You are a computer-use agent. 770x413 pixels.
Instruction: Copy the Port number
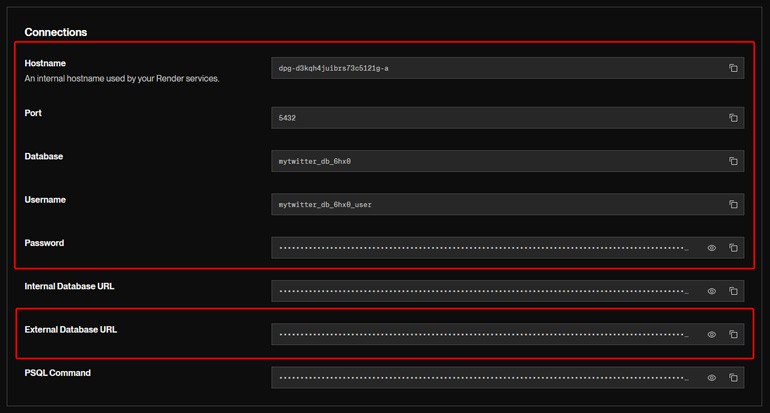[733, 118]
